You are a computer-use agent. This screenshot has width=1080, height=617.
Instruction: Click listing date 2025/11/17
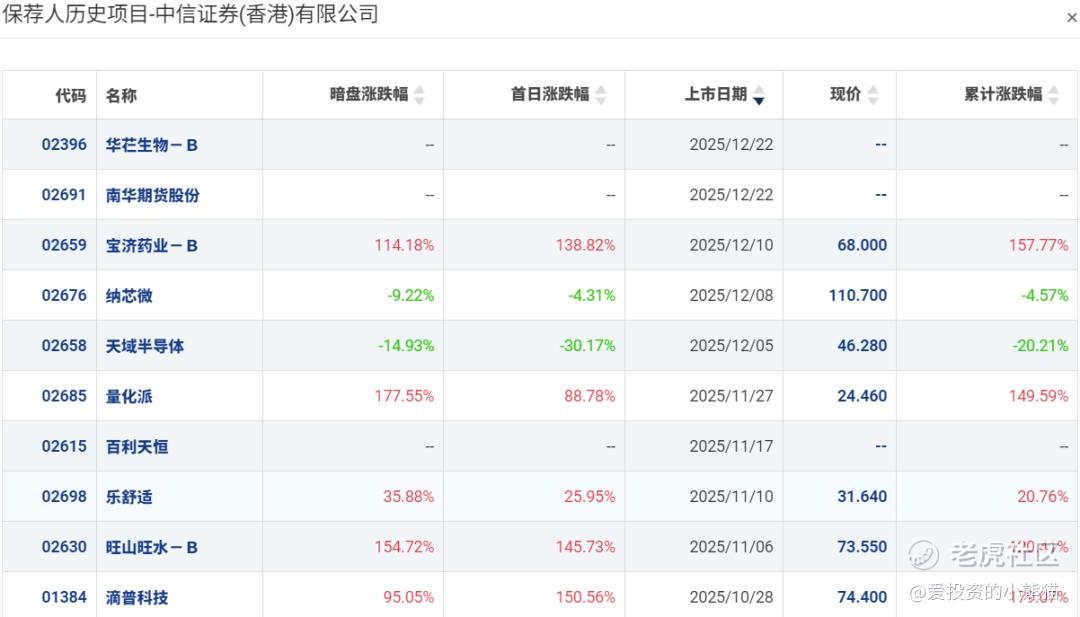[731, 446]
